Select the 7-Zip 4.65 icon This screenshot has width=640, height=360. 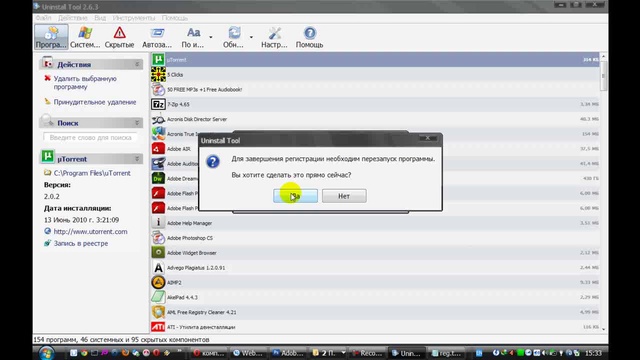(158, 104)
